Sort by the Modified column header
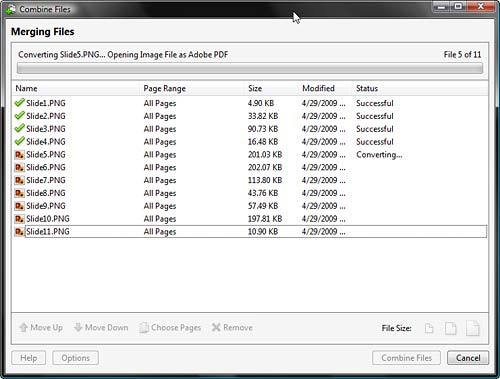Screen dimensions: 500x379 click(325, 88)
